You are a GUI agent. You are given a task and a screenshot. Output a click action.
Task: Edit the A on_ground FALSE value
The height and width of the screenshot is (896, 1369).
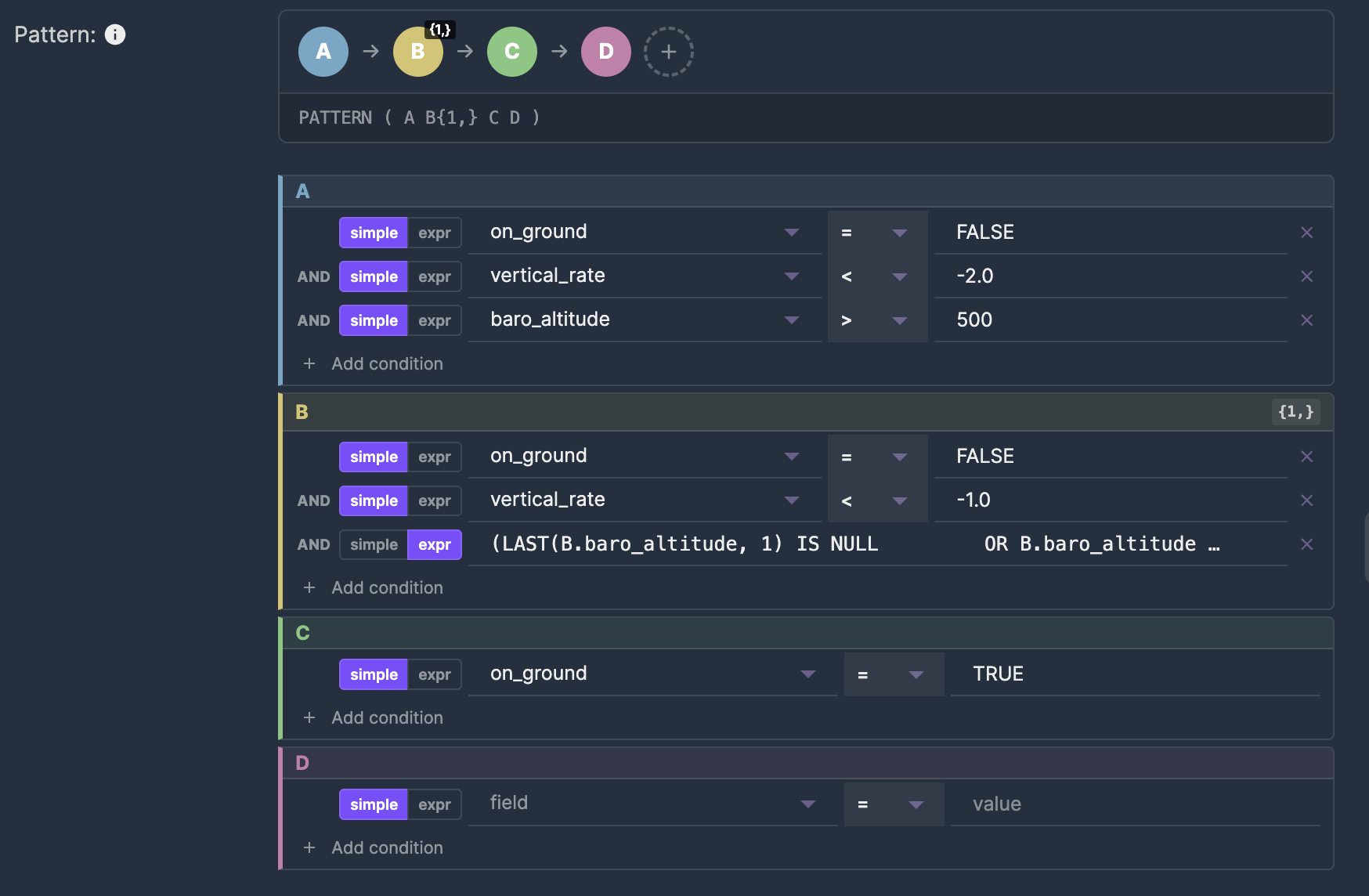click(1111, 233)
